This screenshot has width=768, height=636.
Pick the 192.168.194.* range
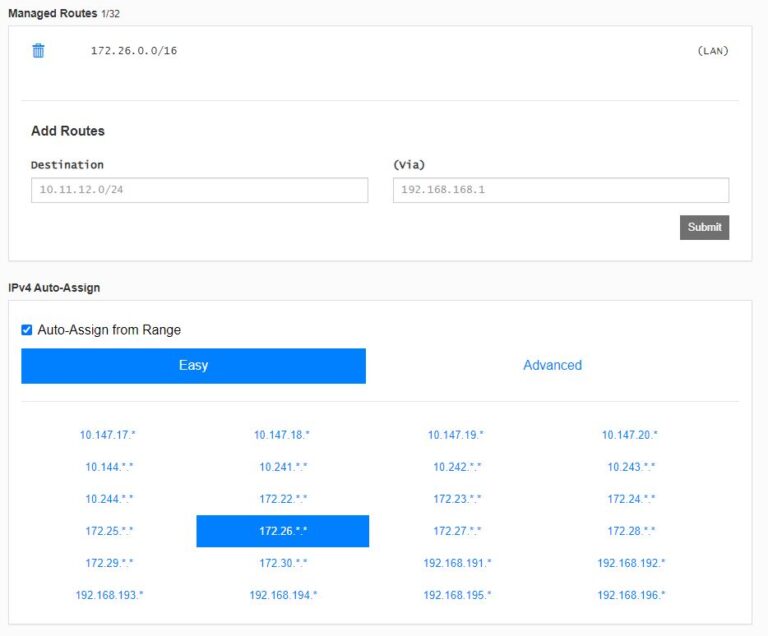tap(283, 595)
